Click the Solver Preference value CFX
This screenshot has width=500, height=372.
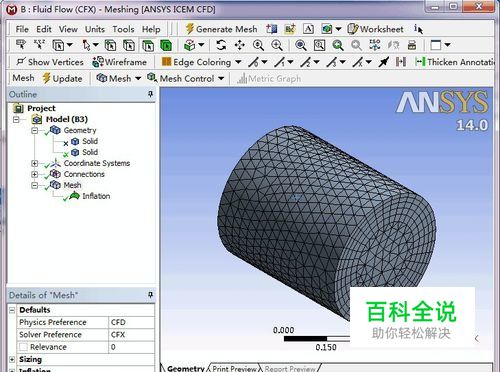[132, 335]
